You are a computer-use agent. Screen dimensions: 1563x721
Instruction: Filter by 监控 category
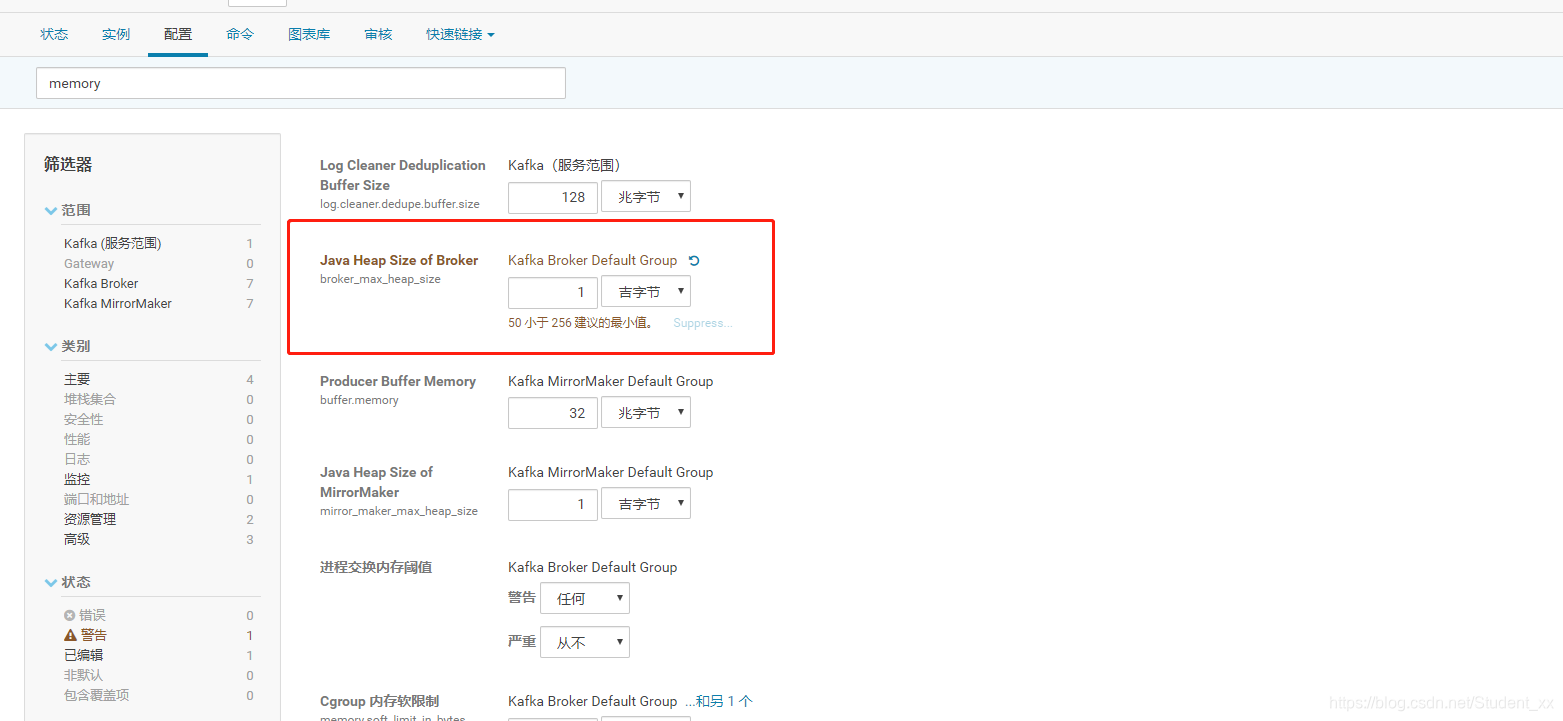click(x=77, y=479)
